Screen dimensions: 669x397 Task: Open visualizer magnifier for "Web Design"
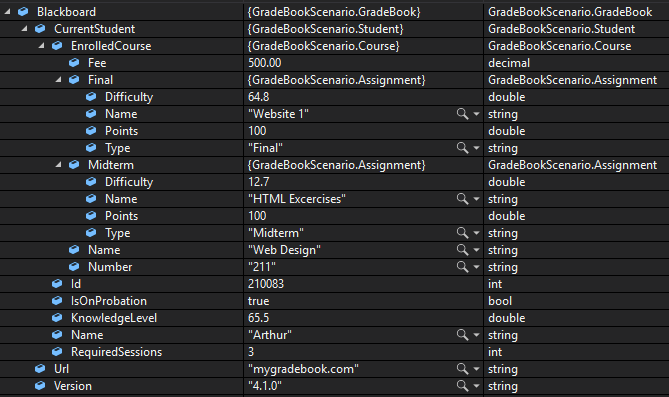coord(462,250)
